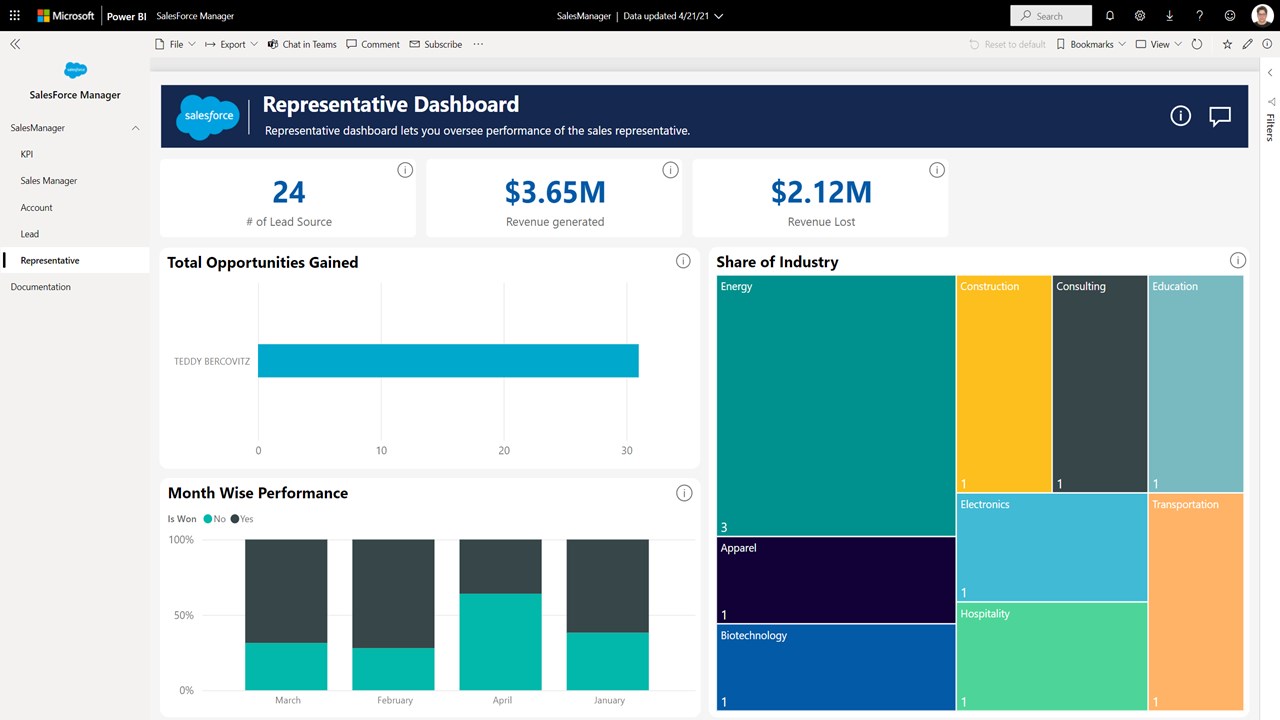Viewport: 1280px width, 720px height.
Task: Open the KPI report page
Action: [75, 154]
